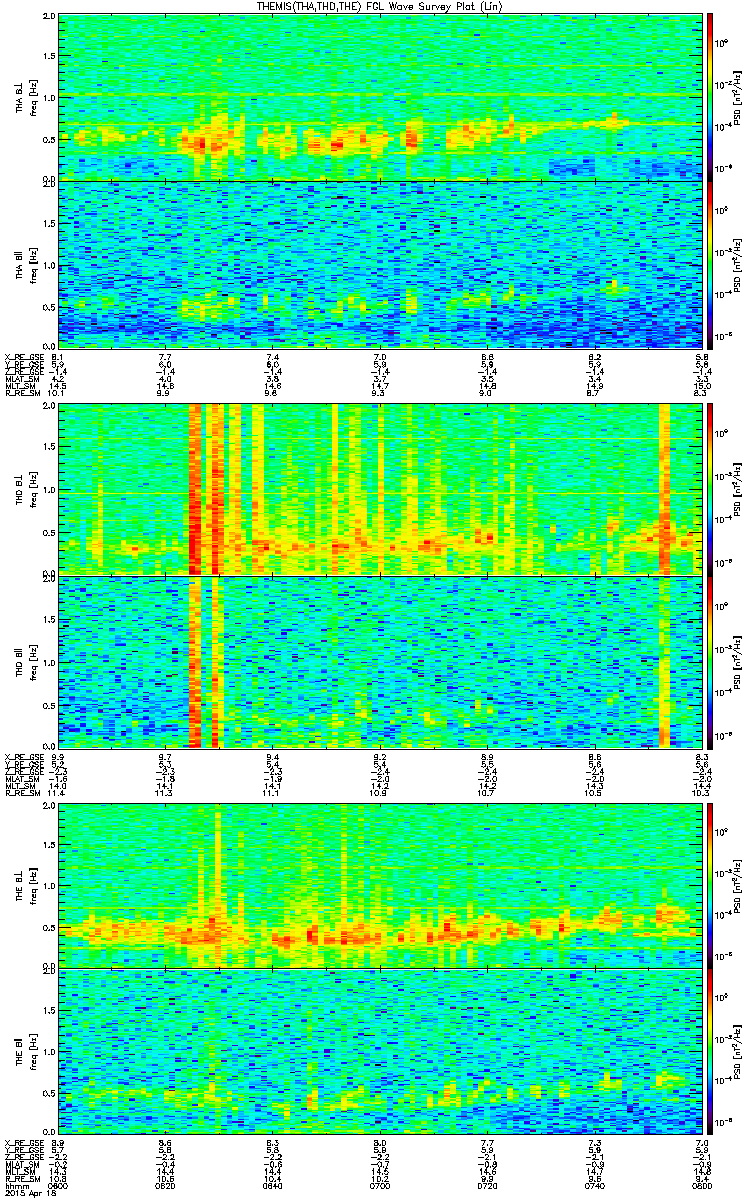Click X_RE_GSE label below THA panels

point(24,357)
